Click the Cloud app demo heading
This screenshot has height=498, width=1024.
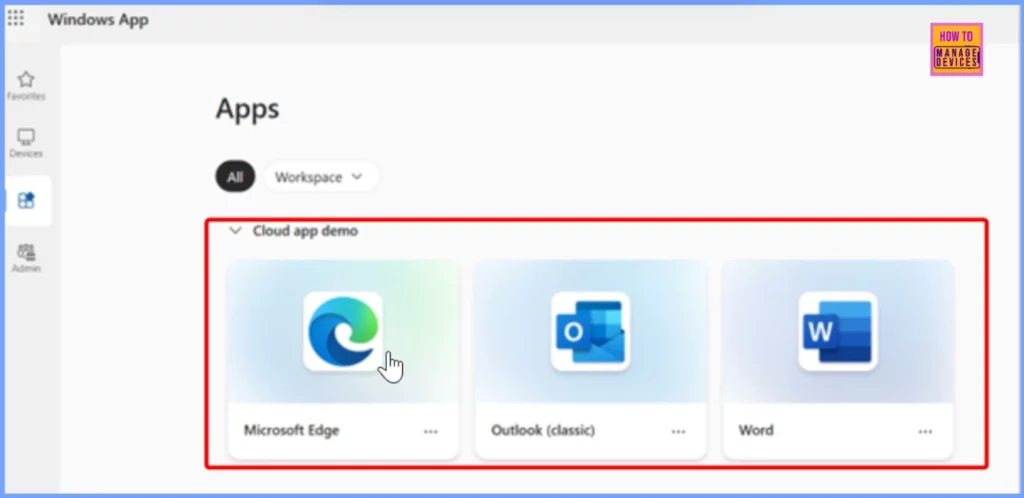pos(305,231)
